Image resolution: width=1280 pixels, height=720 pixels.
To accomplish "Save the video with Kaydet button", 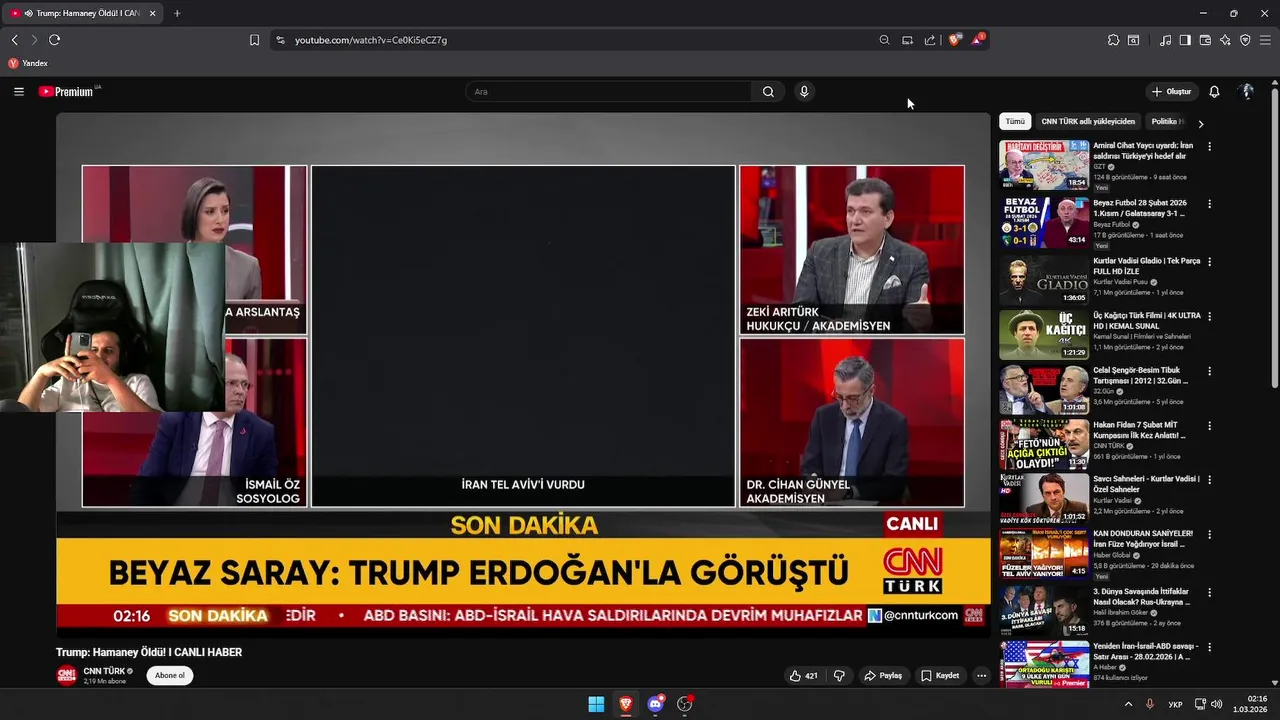I will [940, 675].
